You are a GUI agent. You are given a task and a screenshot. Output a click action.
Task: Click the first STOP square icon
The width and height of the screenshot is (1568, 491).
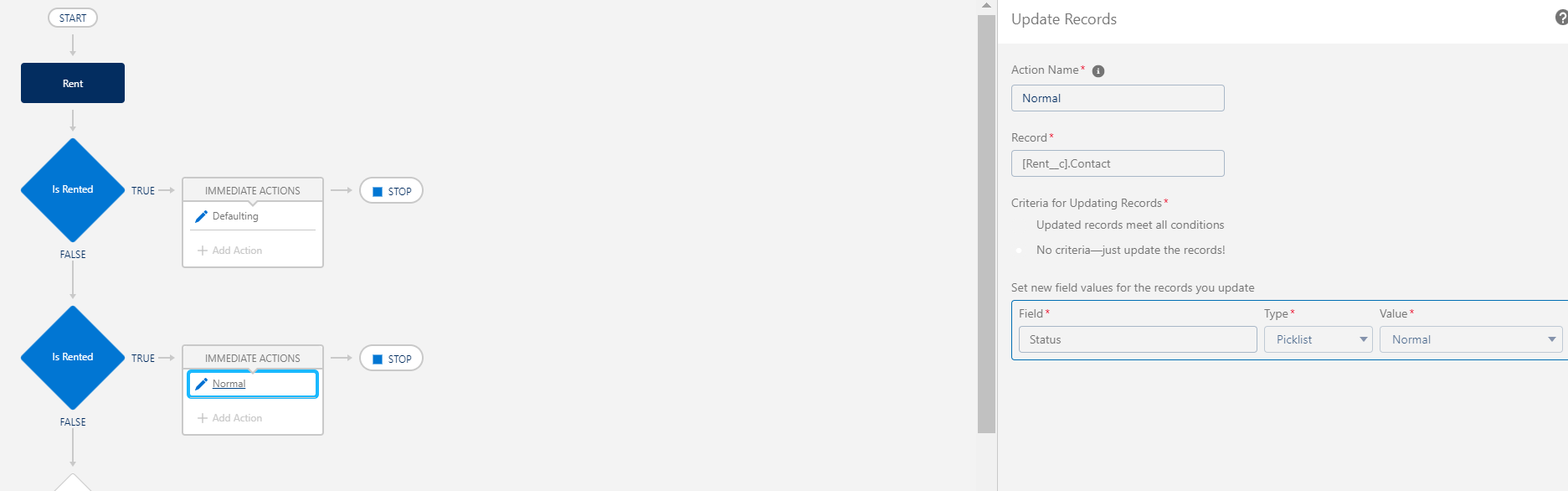378,192
